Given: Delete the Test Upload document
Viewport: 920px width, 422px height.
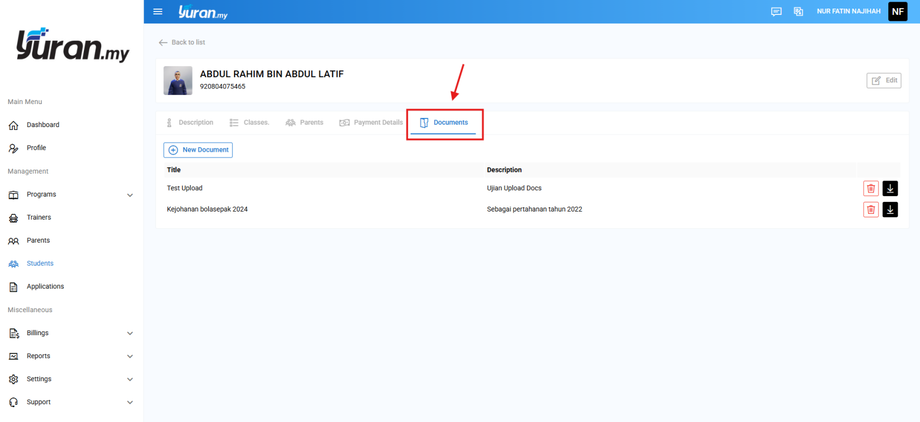Looking at the screenshot, I should click(x=871, y=188).
